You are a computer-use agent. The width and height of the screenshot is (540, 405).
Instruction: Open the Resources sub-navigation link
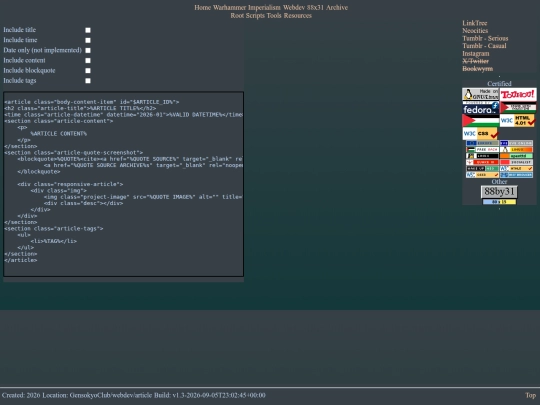(298, 15)
